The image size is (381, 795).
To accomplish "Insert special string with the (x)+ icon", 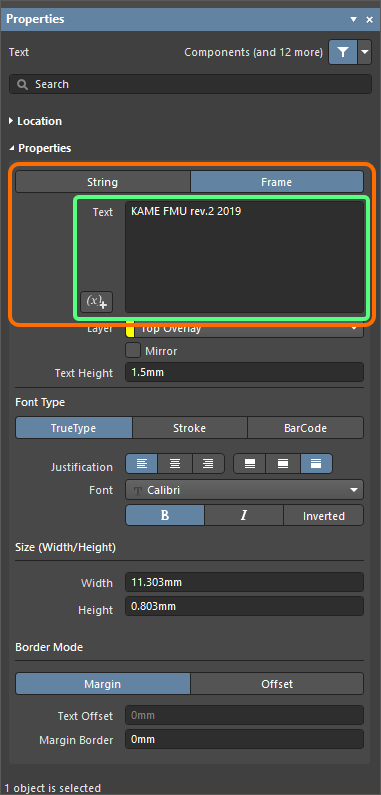I will [x=96, y=302].
